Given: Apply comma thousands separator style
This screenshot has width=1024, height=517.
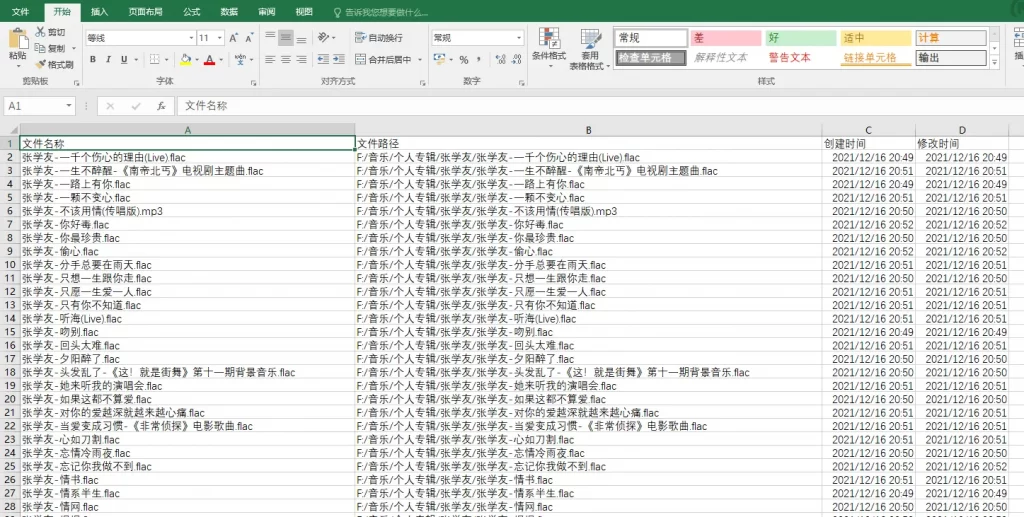Looking at the screenshot, I should point(479,59).
